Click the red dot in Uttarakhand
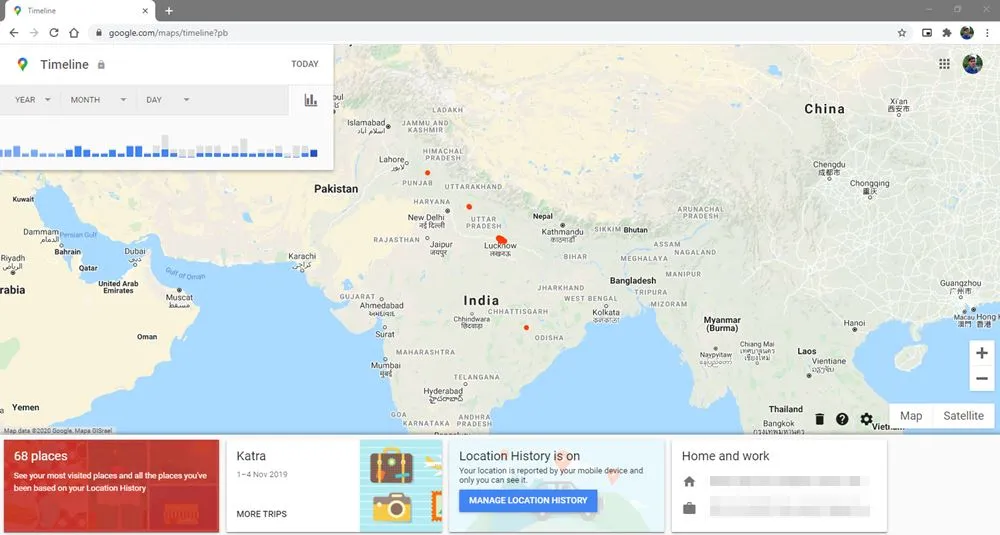The height and width of the screenshot is (535, 1000). pos(469,207)
